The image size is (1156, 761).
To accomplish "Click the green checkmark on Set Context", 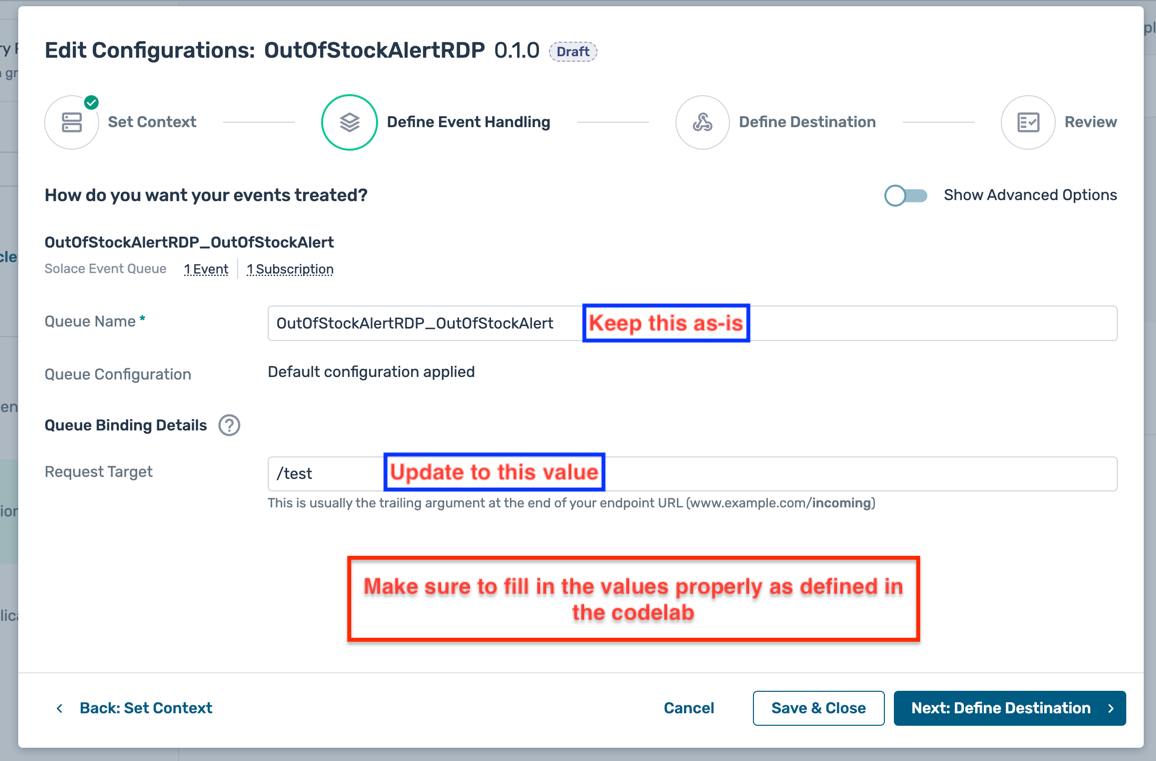I will click(x=91, y=102).
